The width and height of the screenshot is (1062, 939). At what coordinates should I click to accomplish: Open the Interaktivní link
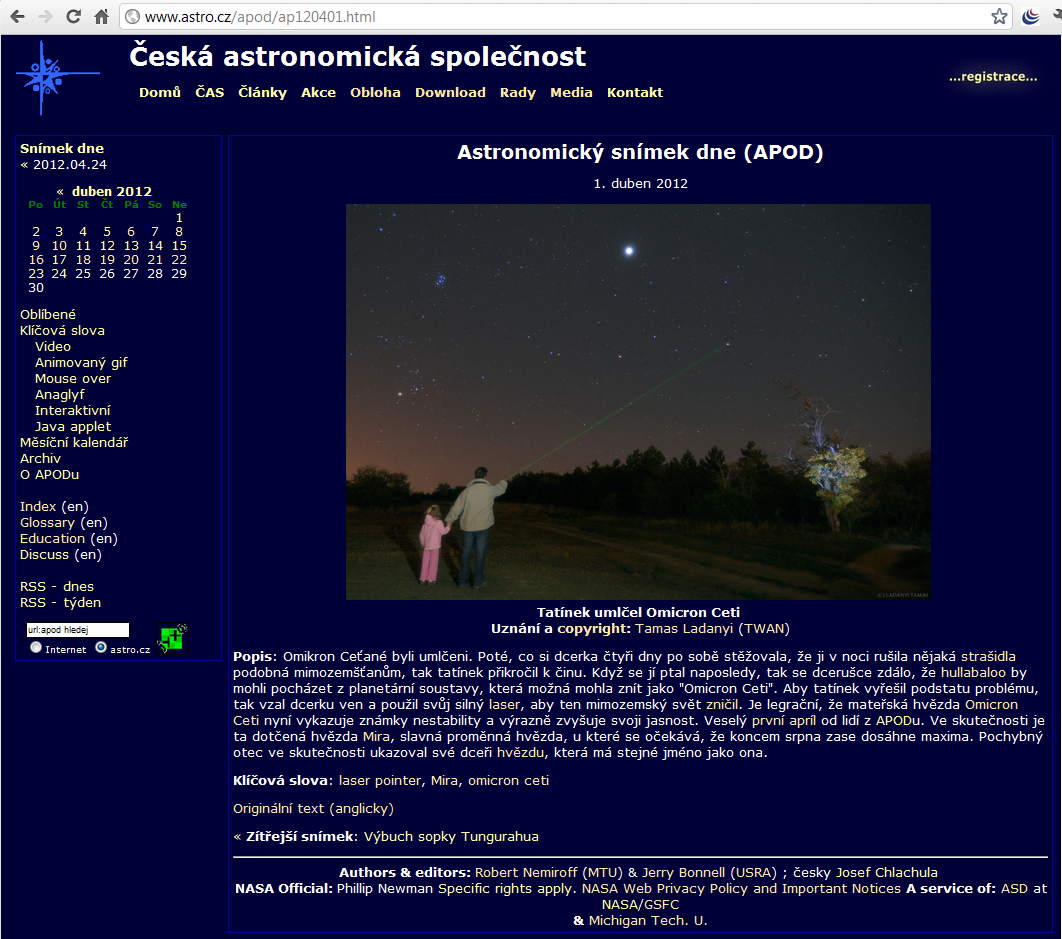coord(72,411)
